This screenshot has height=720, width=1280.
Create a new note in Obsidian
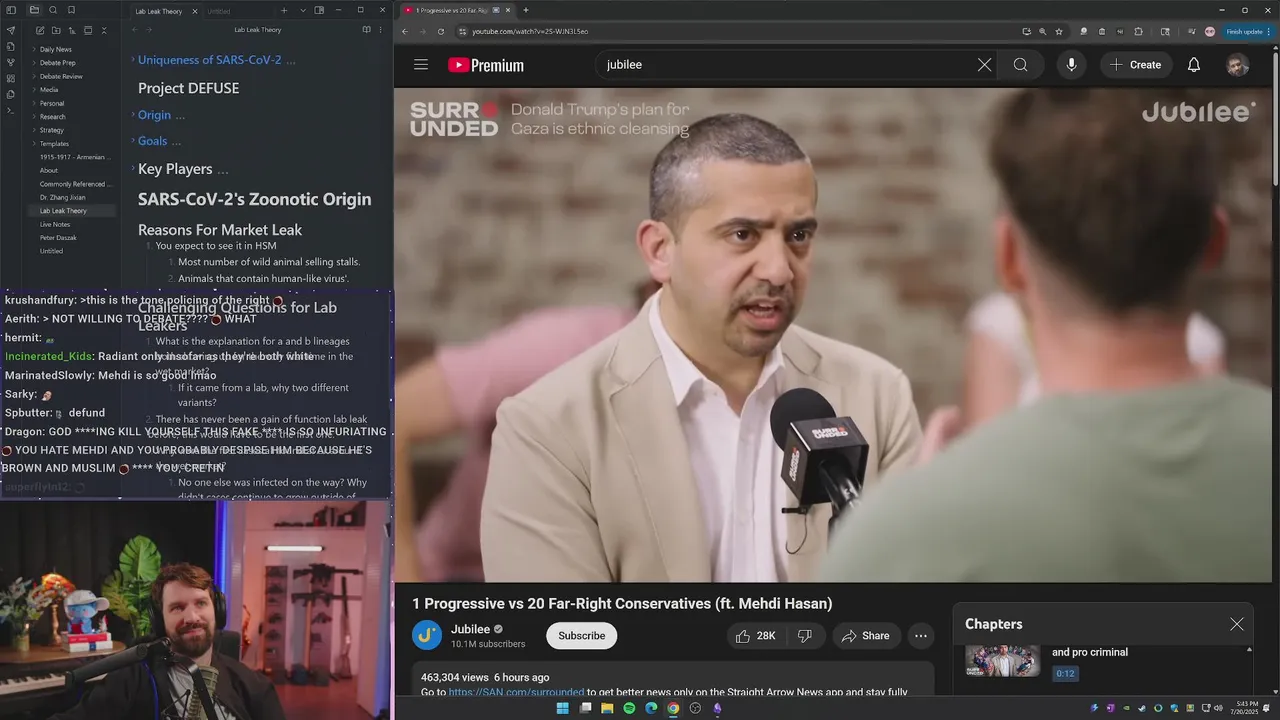[39, 30]
